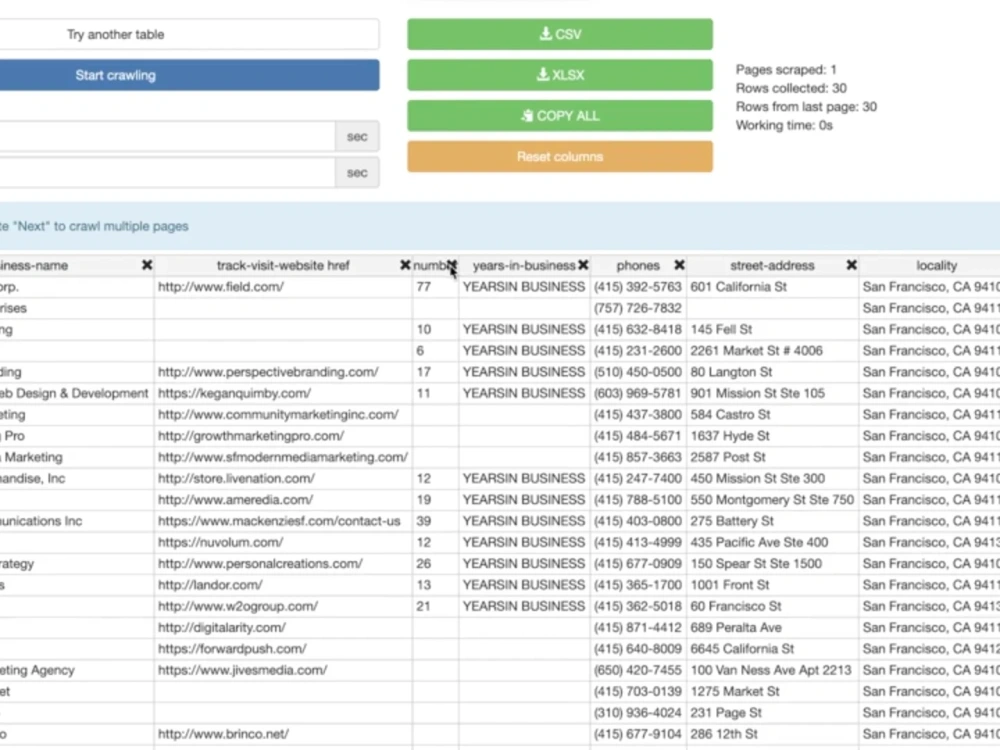Export data using the CSV button

(559, 33)
